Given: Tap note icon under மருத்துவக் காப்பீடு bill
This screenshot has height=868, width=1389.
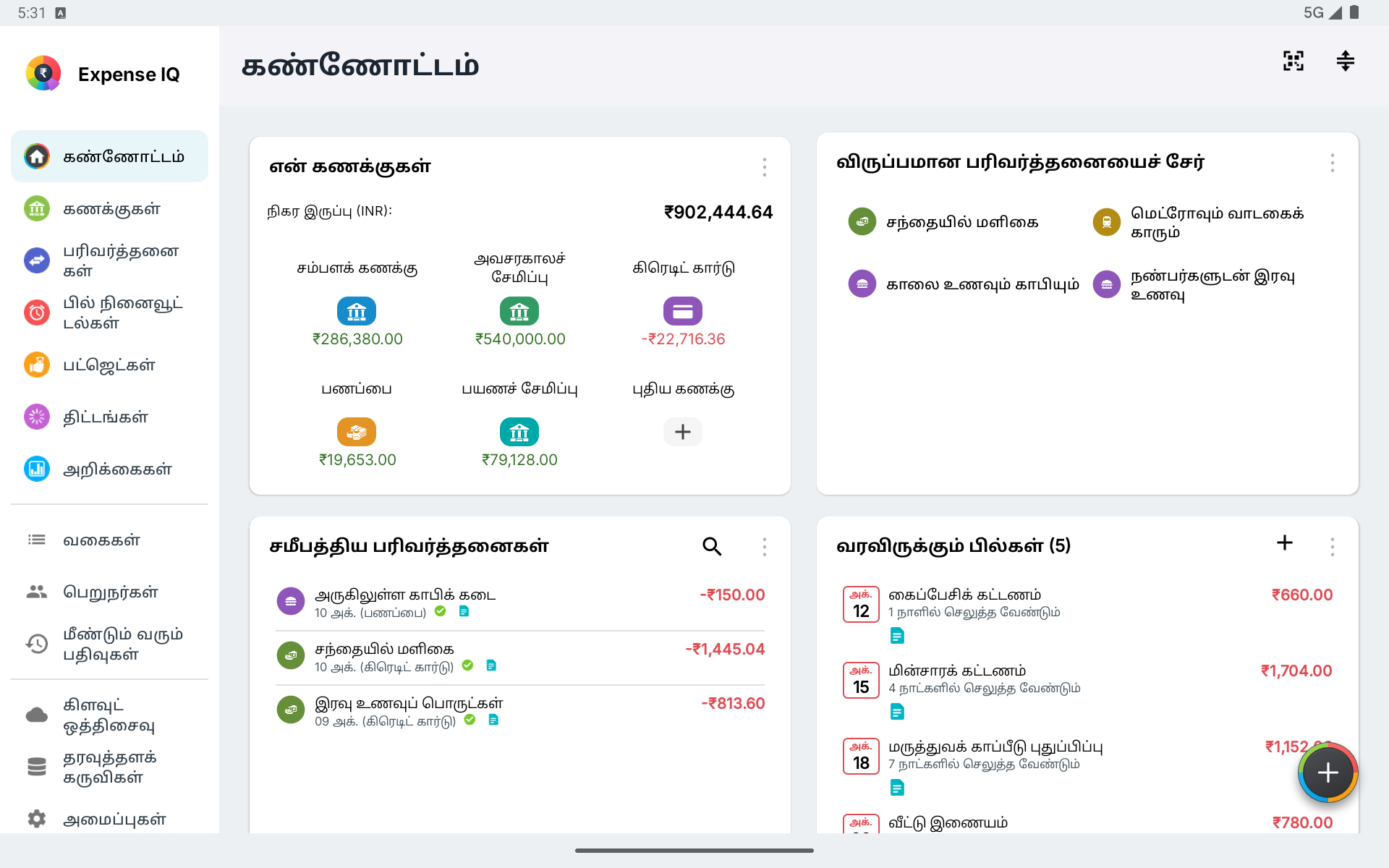Looking at the screenshot, I should coord(897,788).
